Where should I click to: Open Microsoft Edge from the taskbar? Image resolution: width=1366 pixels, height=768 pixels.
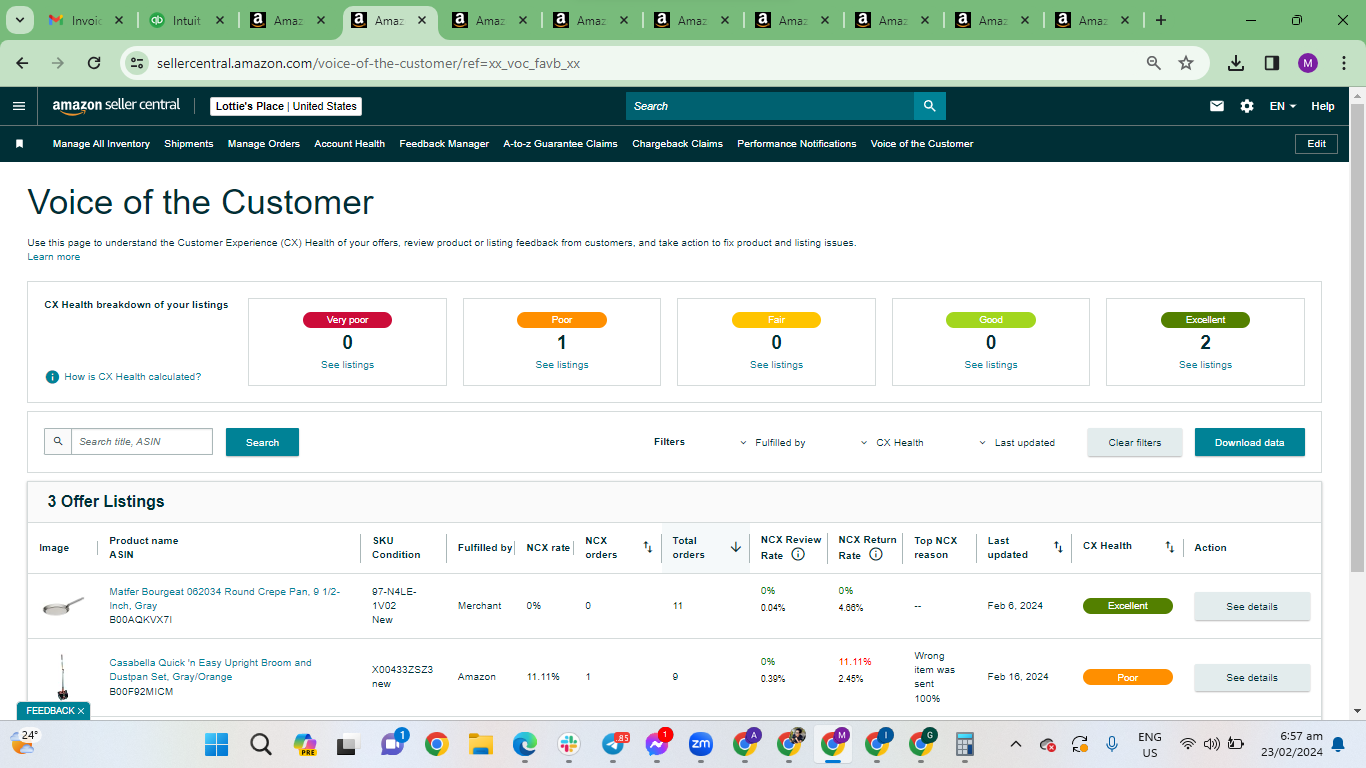click(525, 744)
